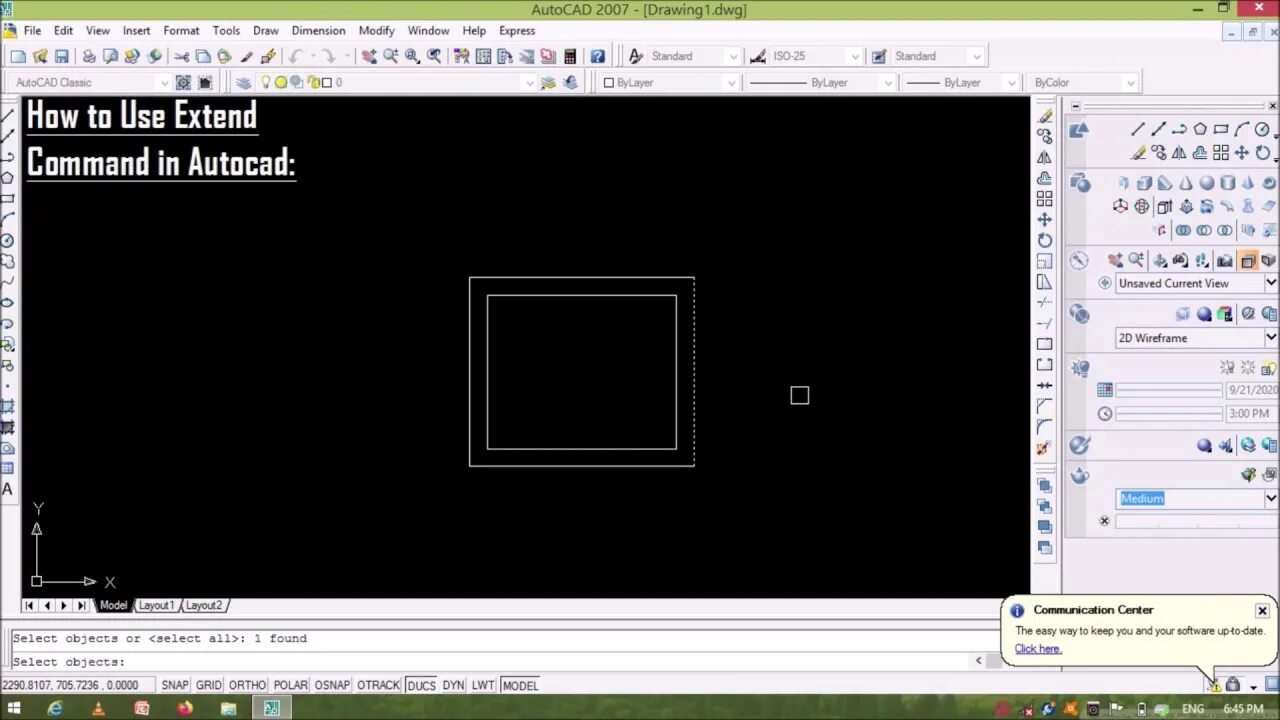Select the Trim tool in Modify toolbar
The height and width of the screenshot is (720, 1280).
pyautogui.click(x=1044, y=302)
